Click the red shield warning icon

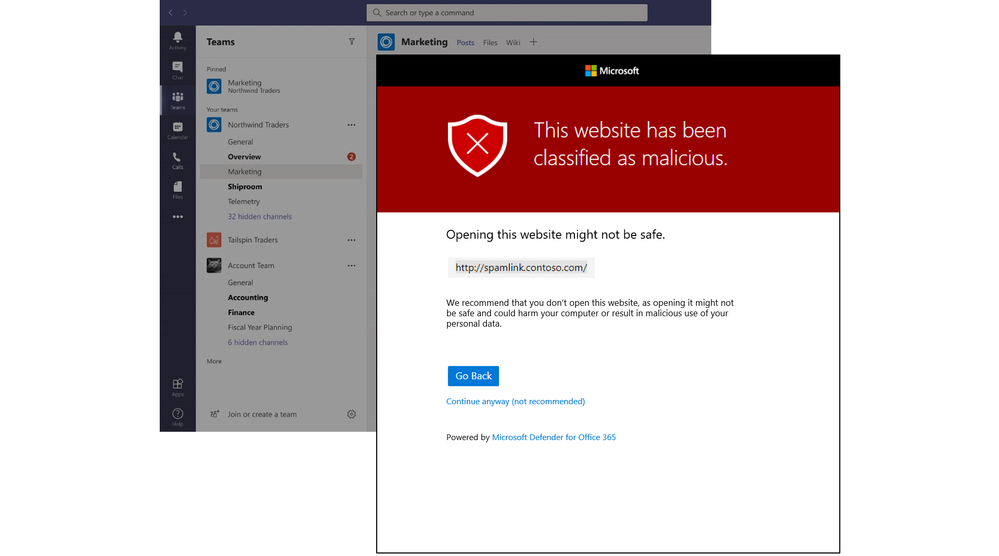click(x=477, y=145)
